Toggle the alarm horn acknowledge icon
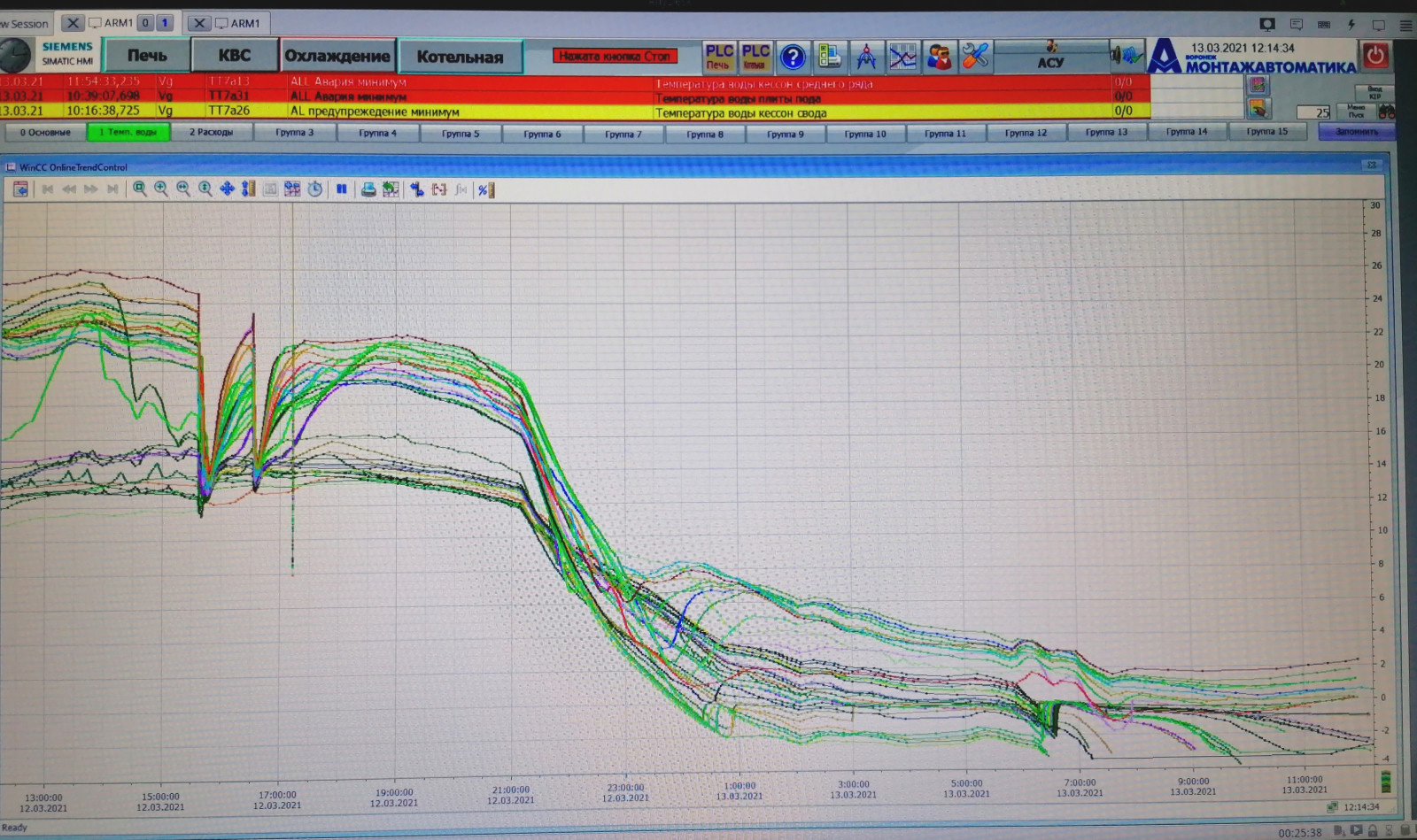This screenshot has width=1417, height=840. point(1127,57)
